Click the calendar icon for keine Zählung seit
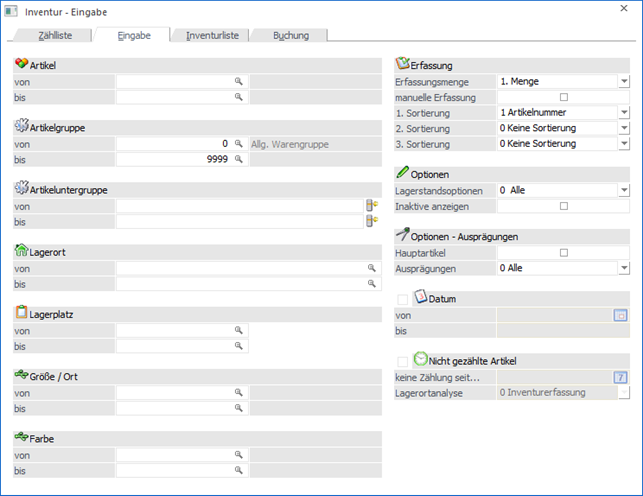The width and height of the screenshot is (643, 496). pos(621,377)
